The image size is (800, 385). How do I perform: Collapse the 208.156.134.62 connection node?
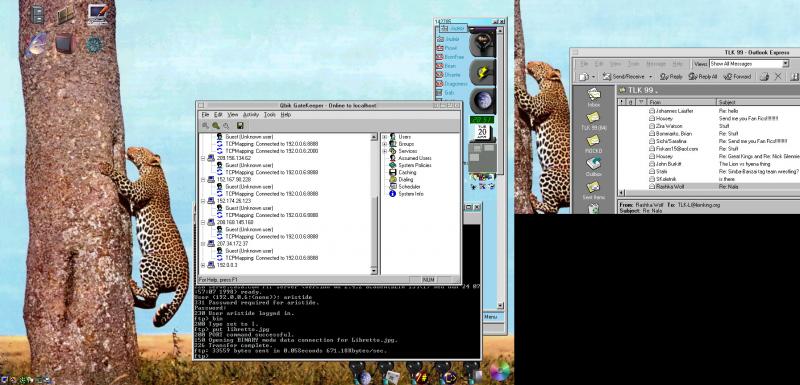click(203, 159)
